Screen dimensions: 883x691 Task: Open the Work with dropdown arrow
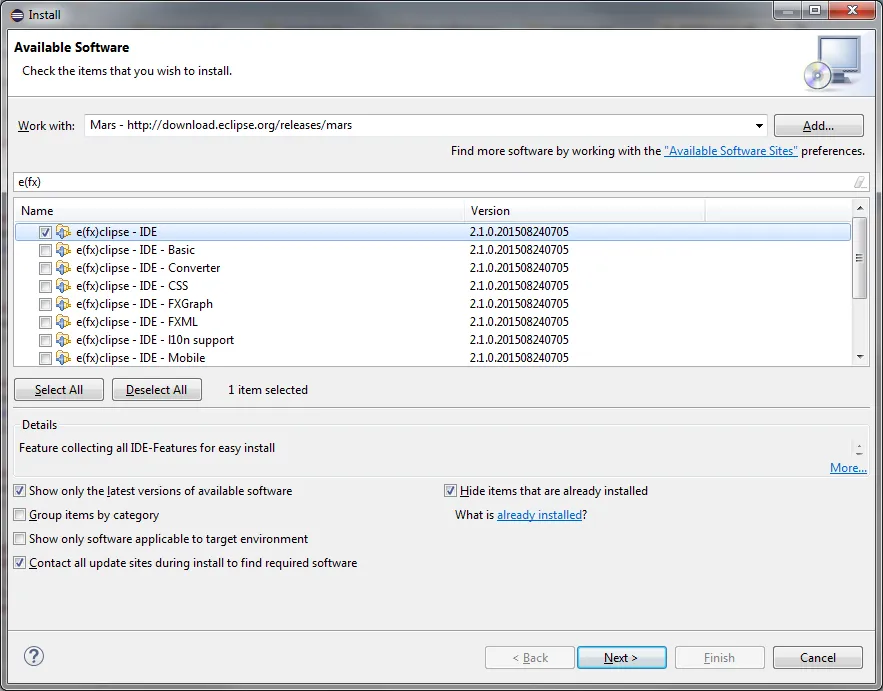[x=759, y=126]
